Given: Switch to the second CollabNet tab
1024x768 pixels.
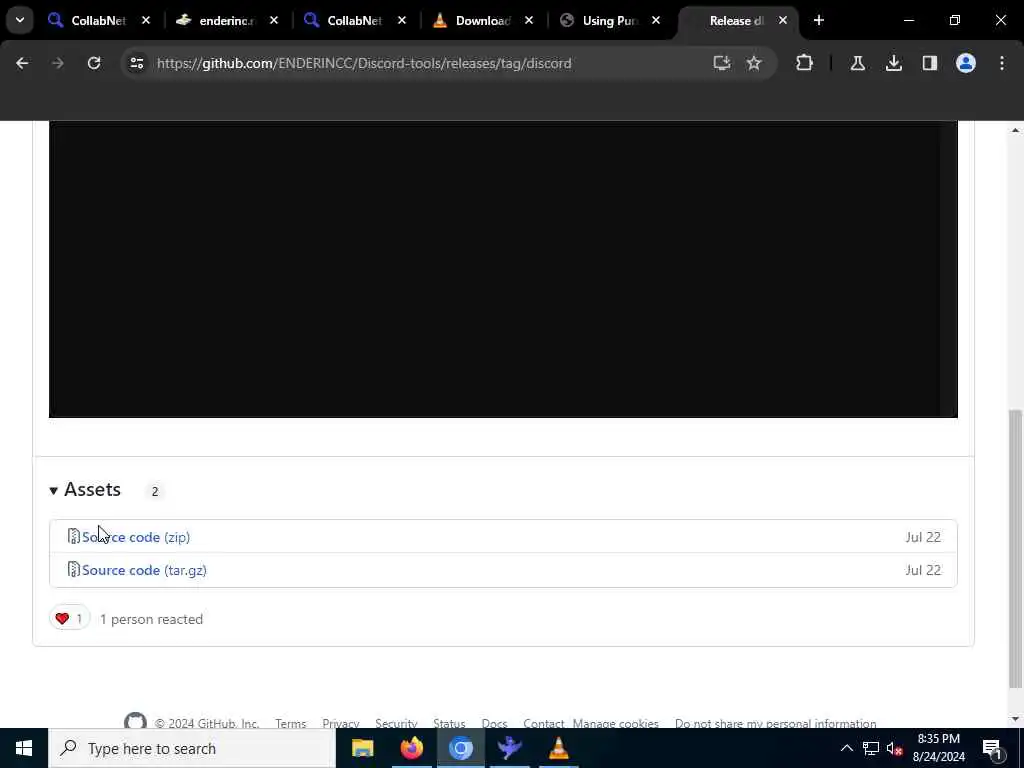Looking at the screenshot, I should pyautogui.click(x=354, y=21).
